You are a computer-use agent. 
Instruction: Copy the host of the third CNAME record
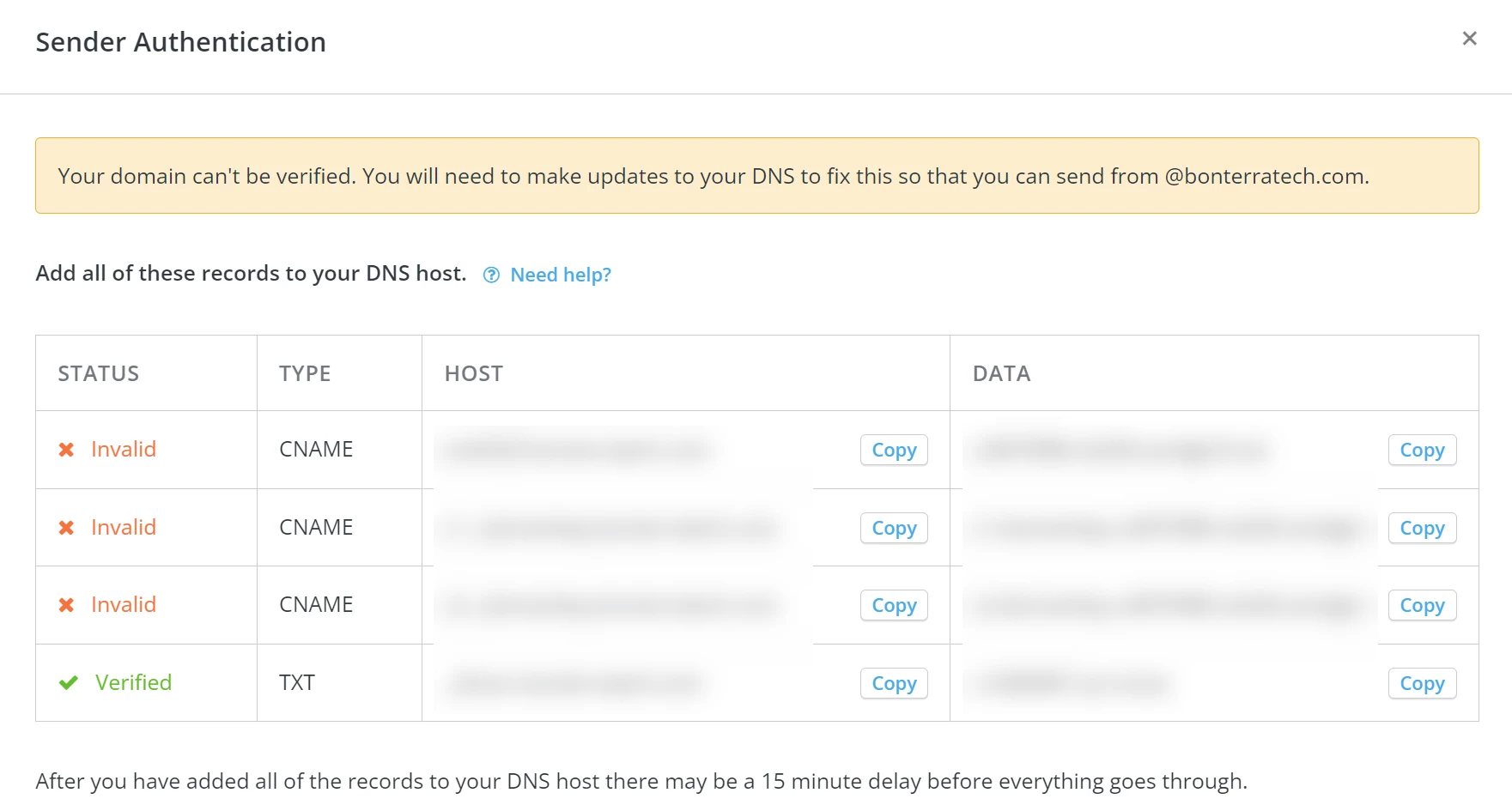point(893,605)
